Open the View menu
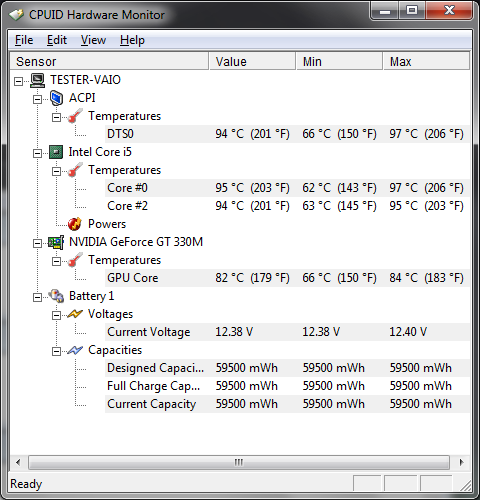Image resolution: width=481 pixels, height=502 pixels. point(93,40)
